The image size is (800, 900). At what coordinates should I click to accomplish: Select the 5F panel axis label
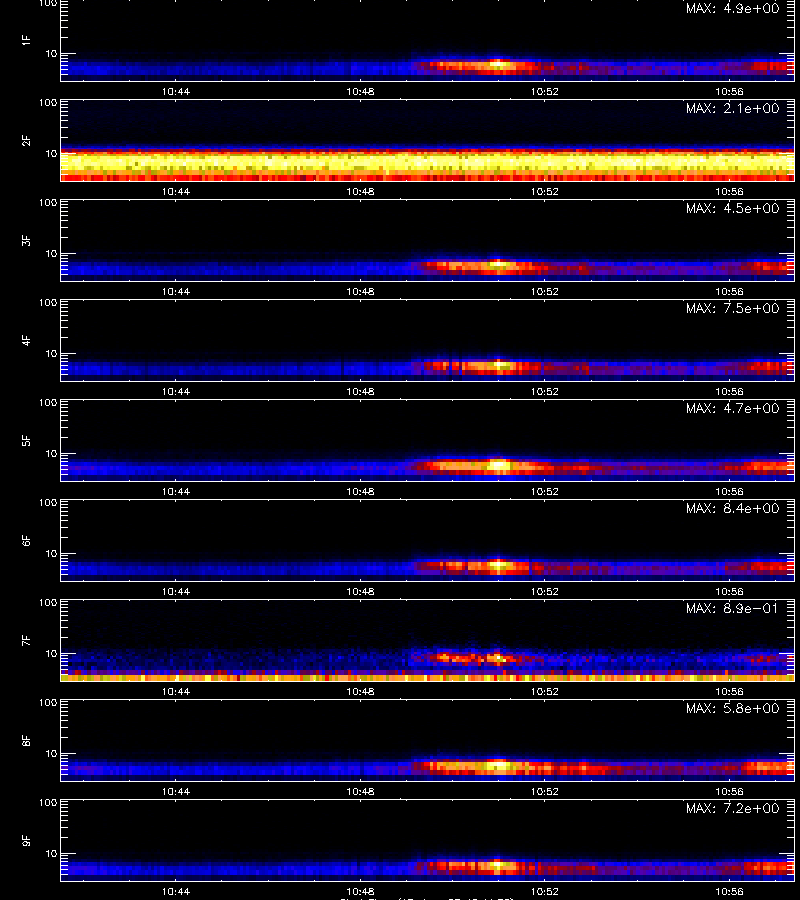coord(26,440)
